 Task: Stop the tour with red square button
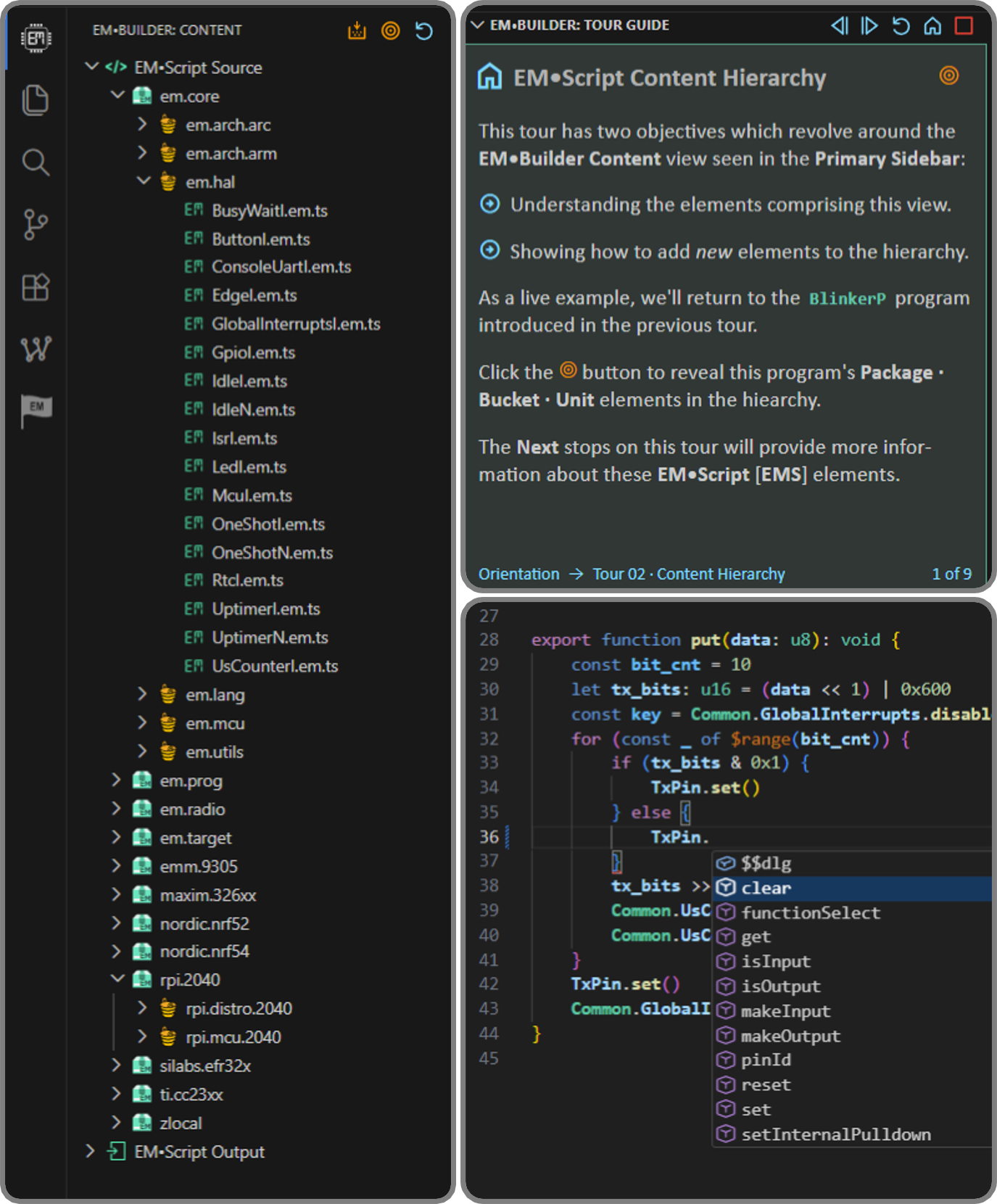[x=964, y=26]
